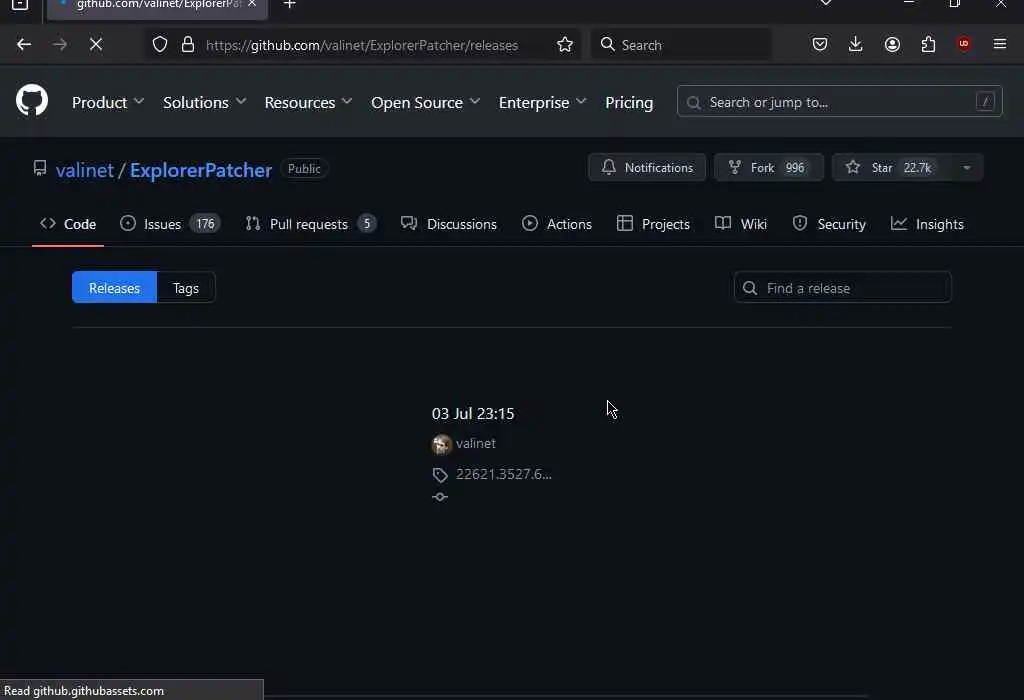Switch to the Projects tab
This screenshot has height=700, width=1024.
pyautogui.click(x=653, y=224)
